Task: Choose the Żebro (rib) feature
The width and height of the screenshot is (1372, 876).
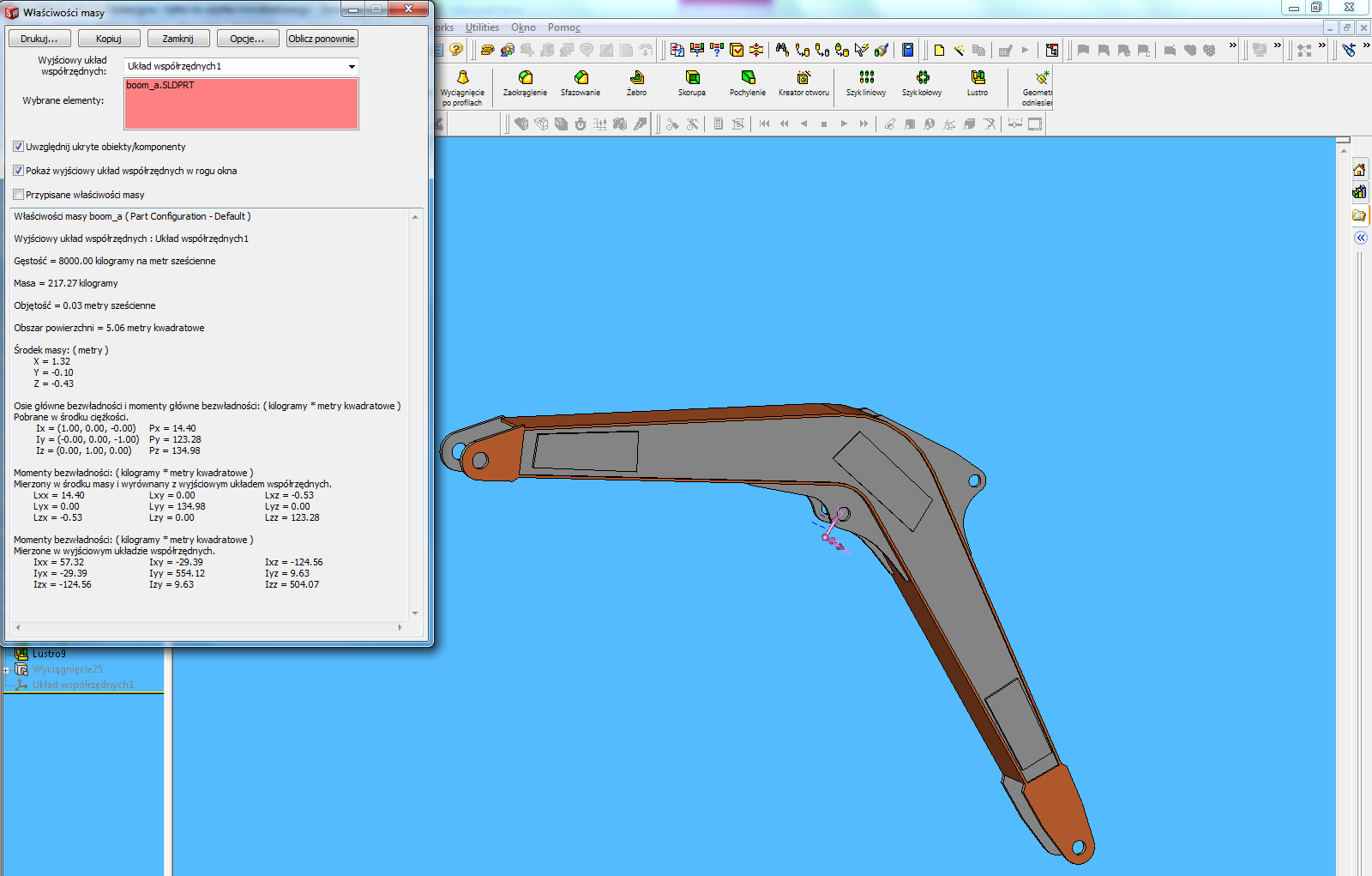Action: click(x=636, y=84)
